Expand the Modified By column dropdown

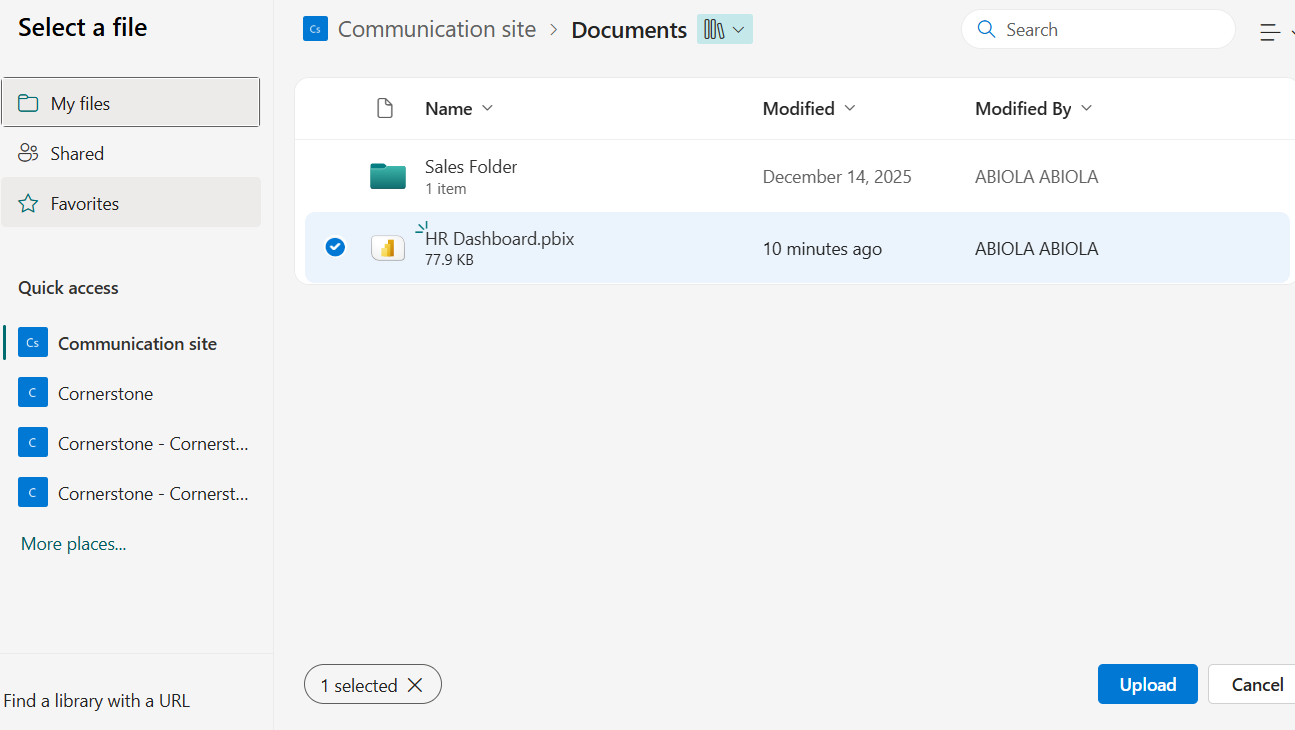[1087, 108]
